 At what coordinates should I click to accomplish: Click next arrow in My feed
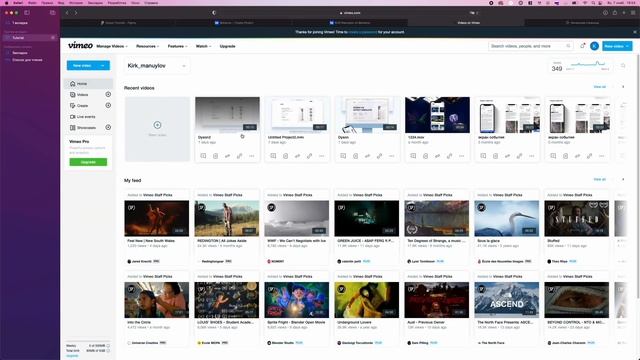pos(623,179)
